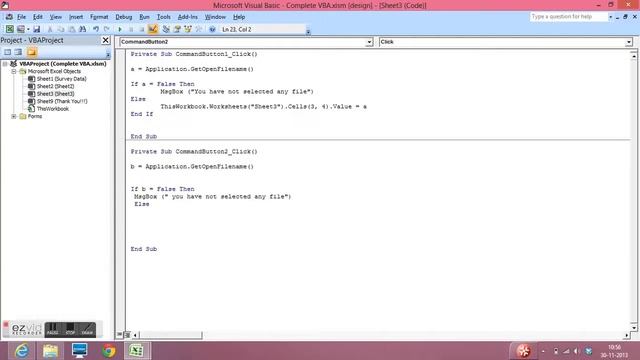
Task: Open the Format menu
Action: [99, 17]
